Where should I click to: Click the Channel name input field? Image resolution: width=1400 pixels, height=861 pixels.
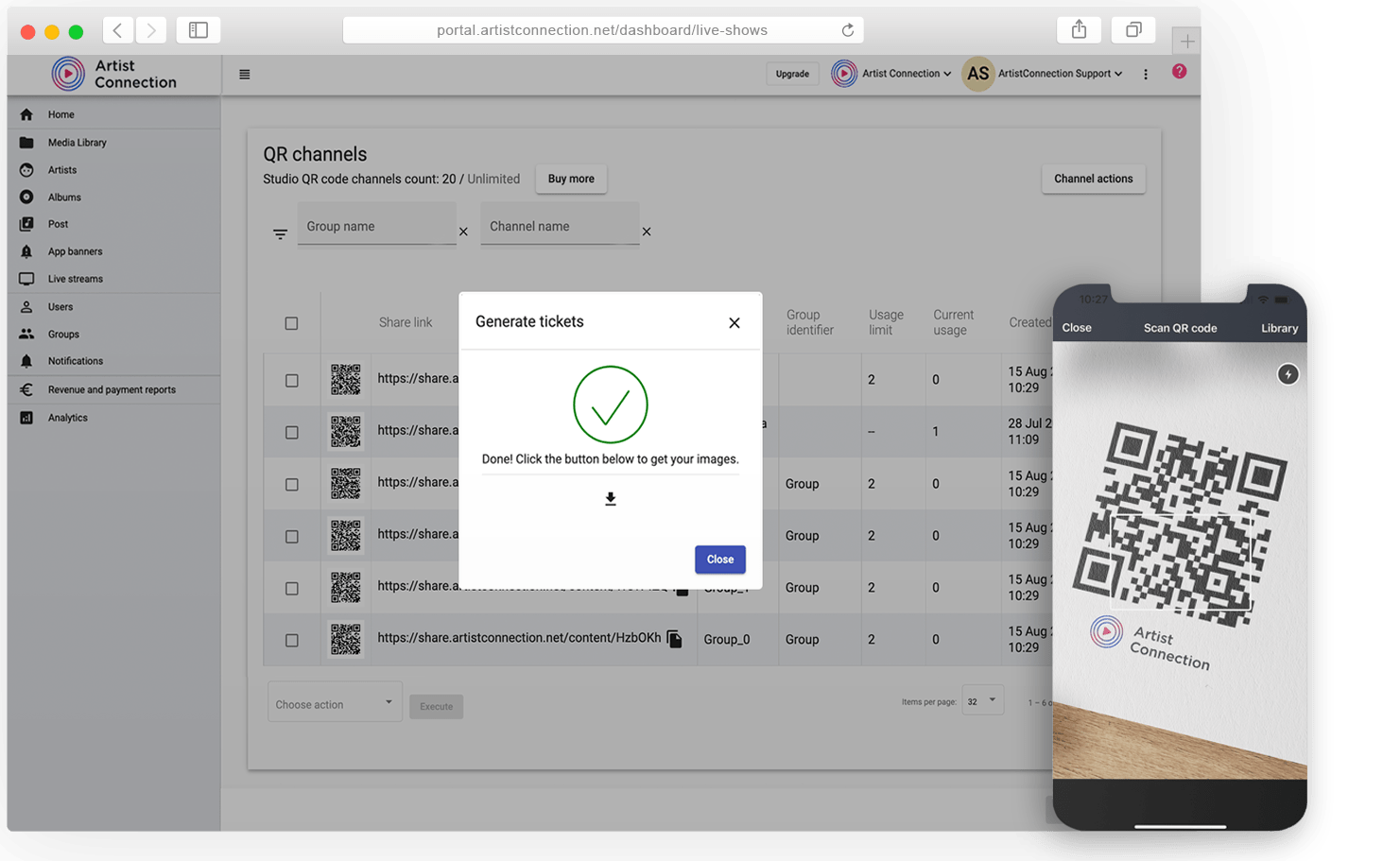click(560, 227)
